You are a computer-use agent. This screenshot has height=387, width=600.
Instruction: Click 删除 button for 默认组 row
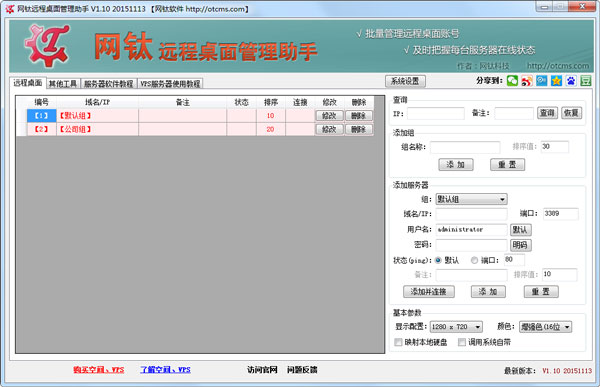(x=359, y=116)
